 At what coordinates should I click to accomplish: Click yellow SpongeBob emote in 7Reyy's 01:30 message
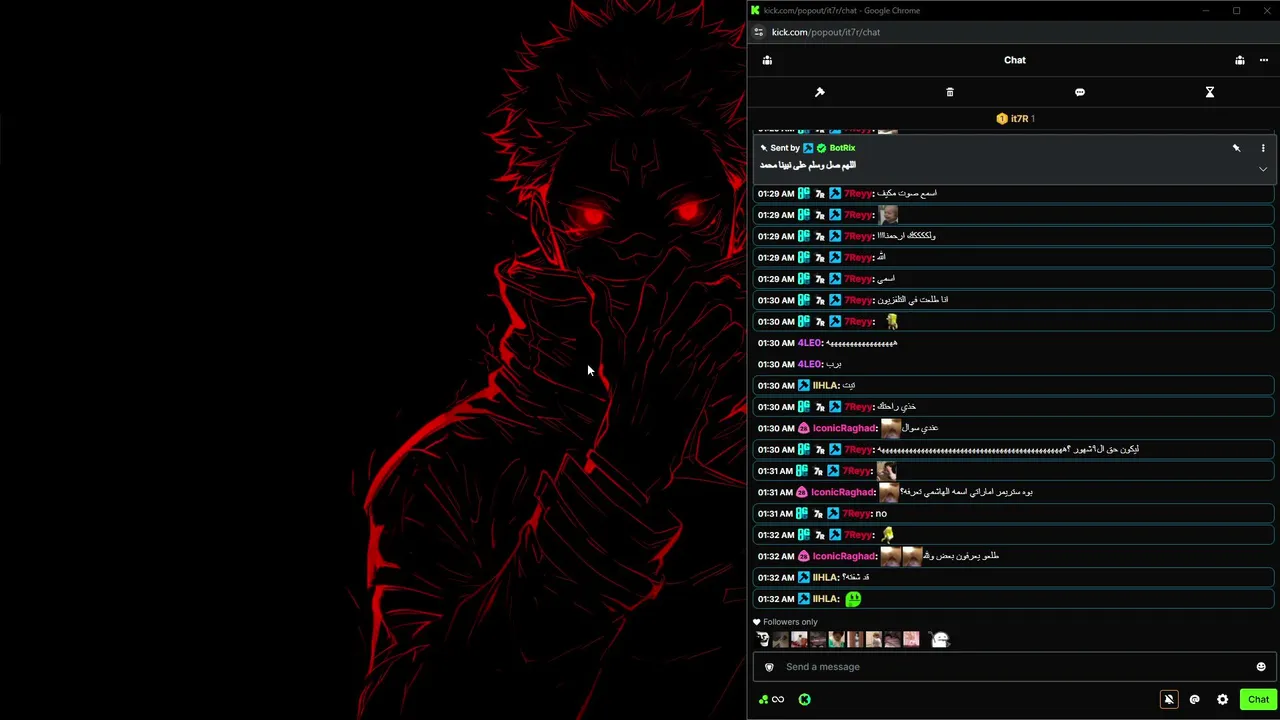coord(892,321)
